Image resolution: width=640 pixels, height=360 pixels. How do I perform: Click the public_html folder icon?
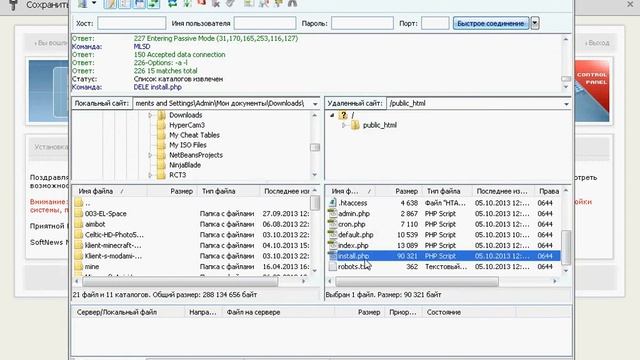(x=356, y=125)
